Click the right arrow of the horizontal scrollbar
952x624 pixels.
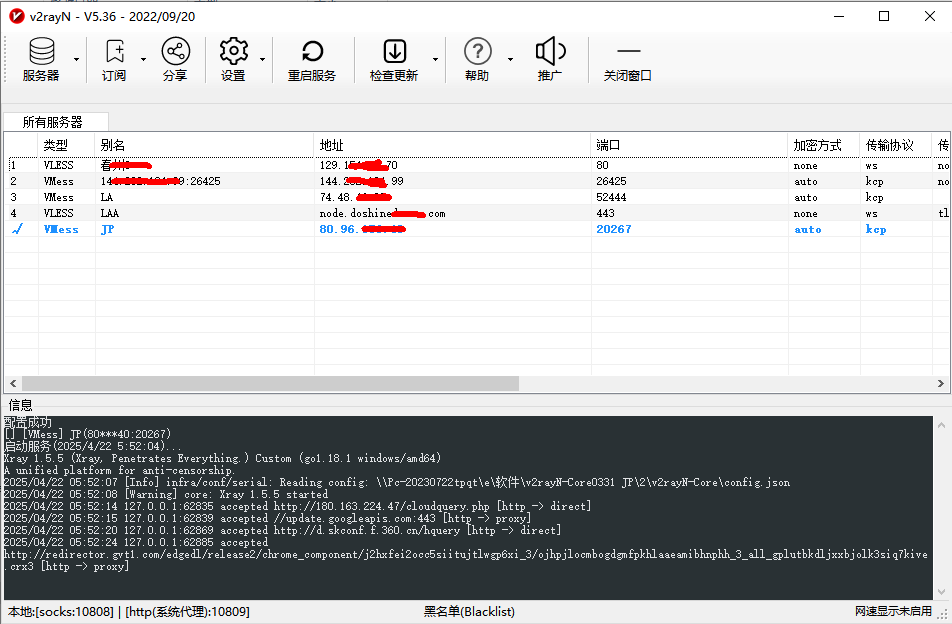coord(940,384)
